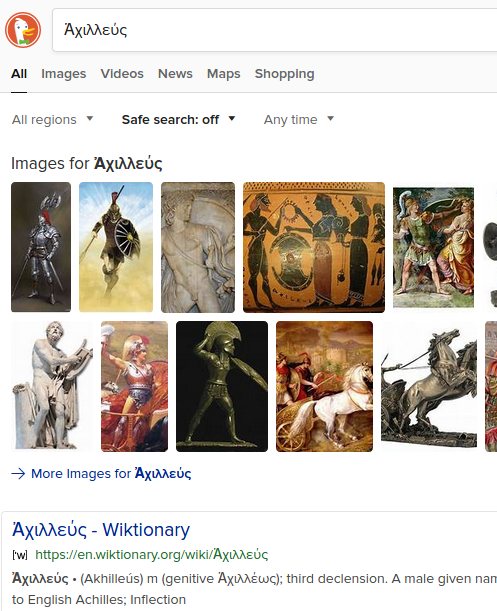Expand the Safe search: off dropdown
The height and width of the screenshot is (611, 497).
point(179,119)
